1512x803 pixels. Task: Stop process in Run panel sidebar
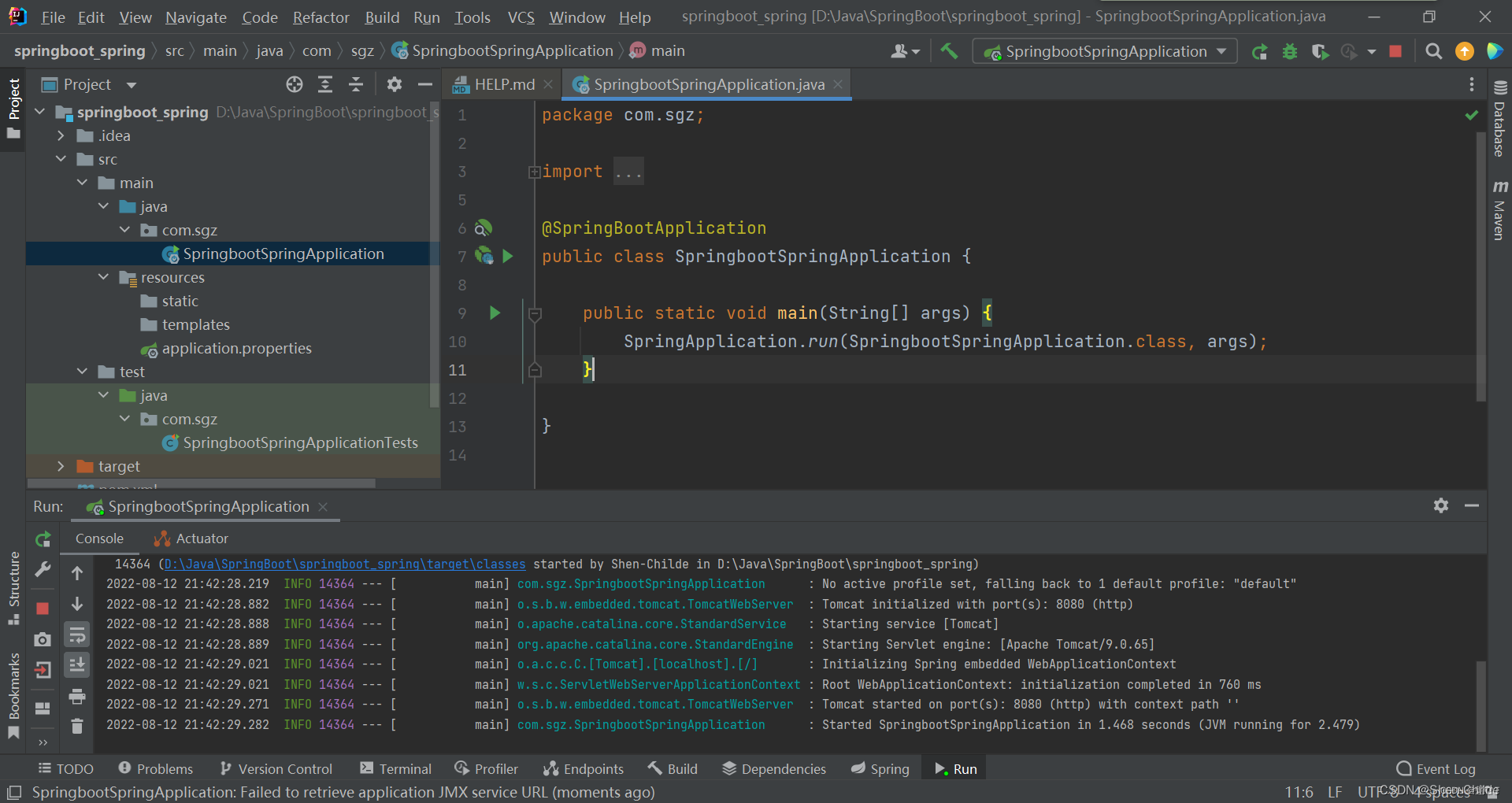[43, 609]
